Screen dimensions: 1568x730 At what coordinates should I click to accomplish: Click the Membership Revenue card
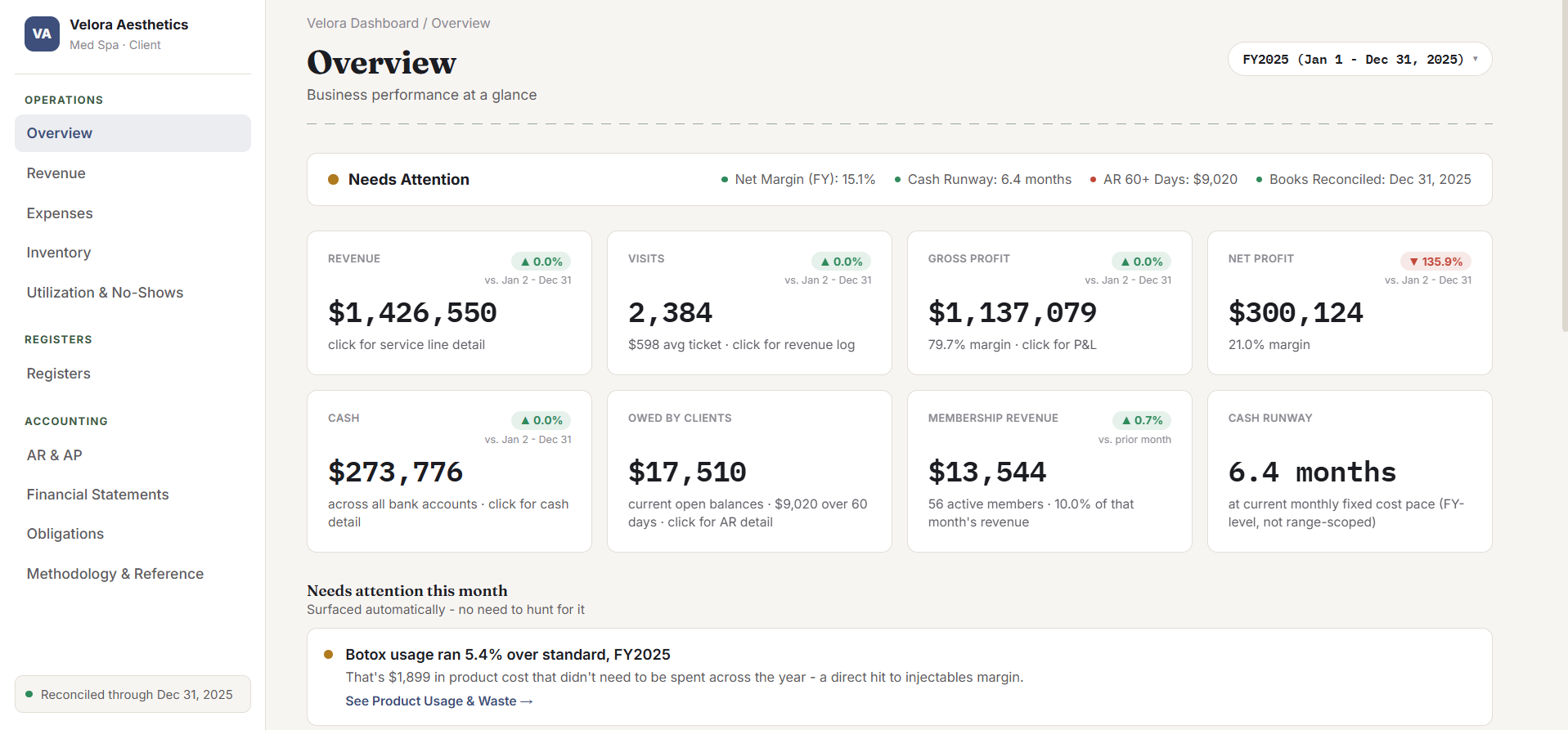point(1049,472)
